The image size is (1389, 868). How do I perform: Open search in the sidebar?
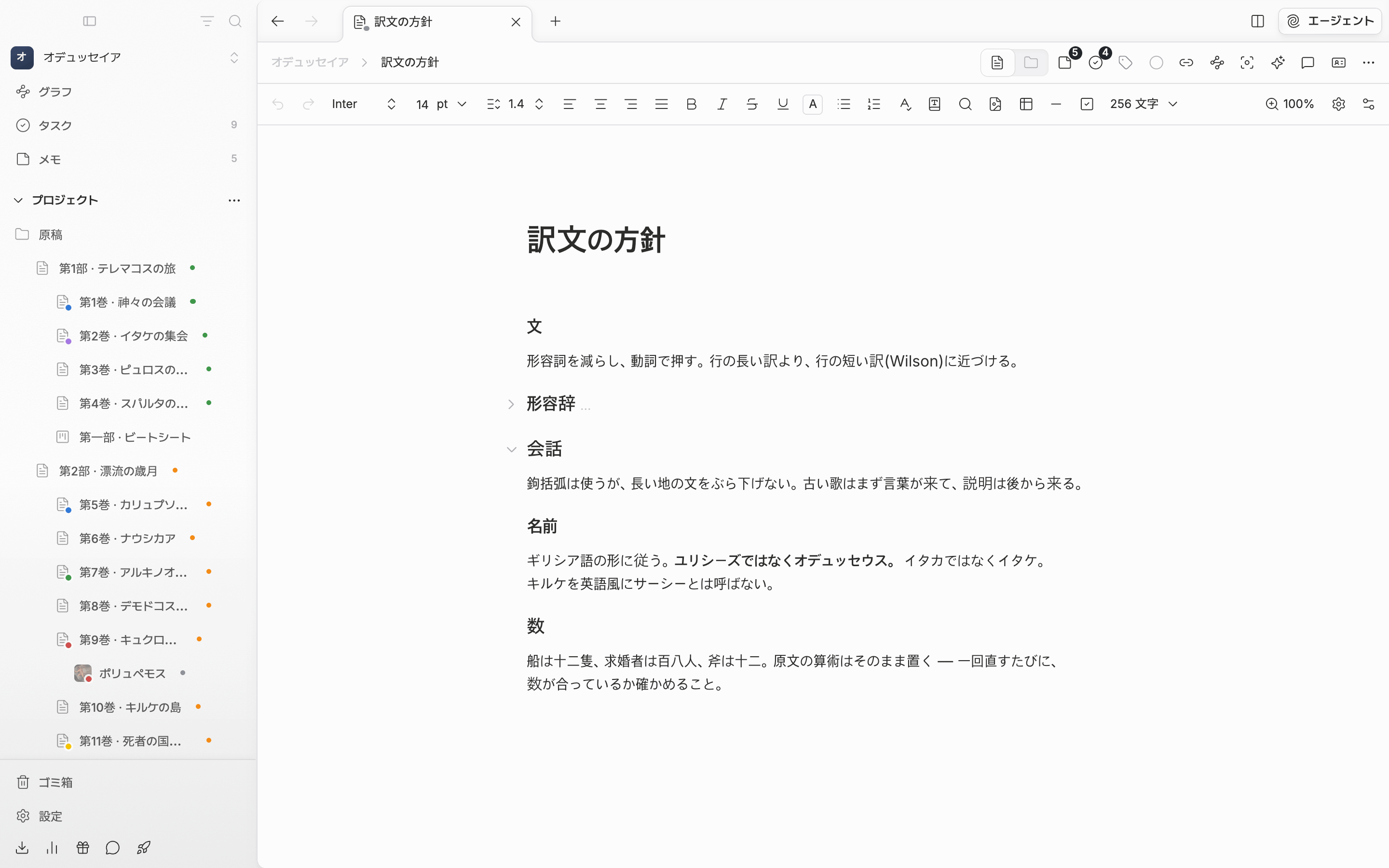pos(235,21)
